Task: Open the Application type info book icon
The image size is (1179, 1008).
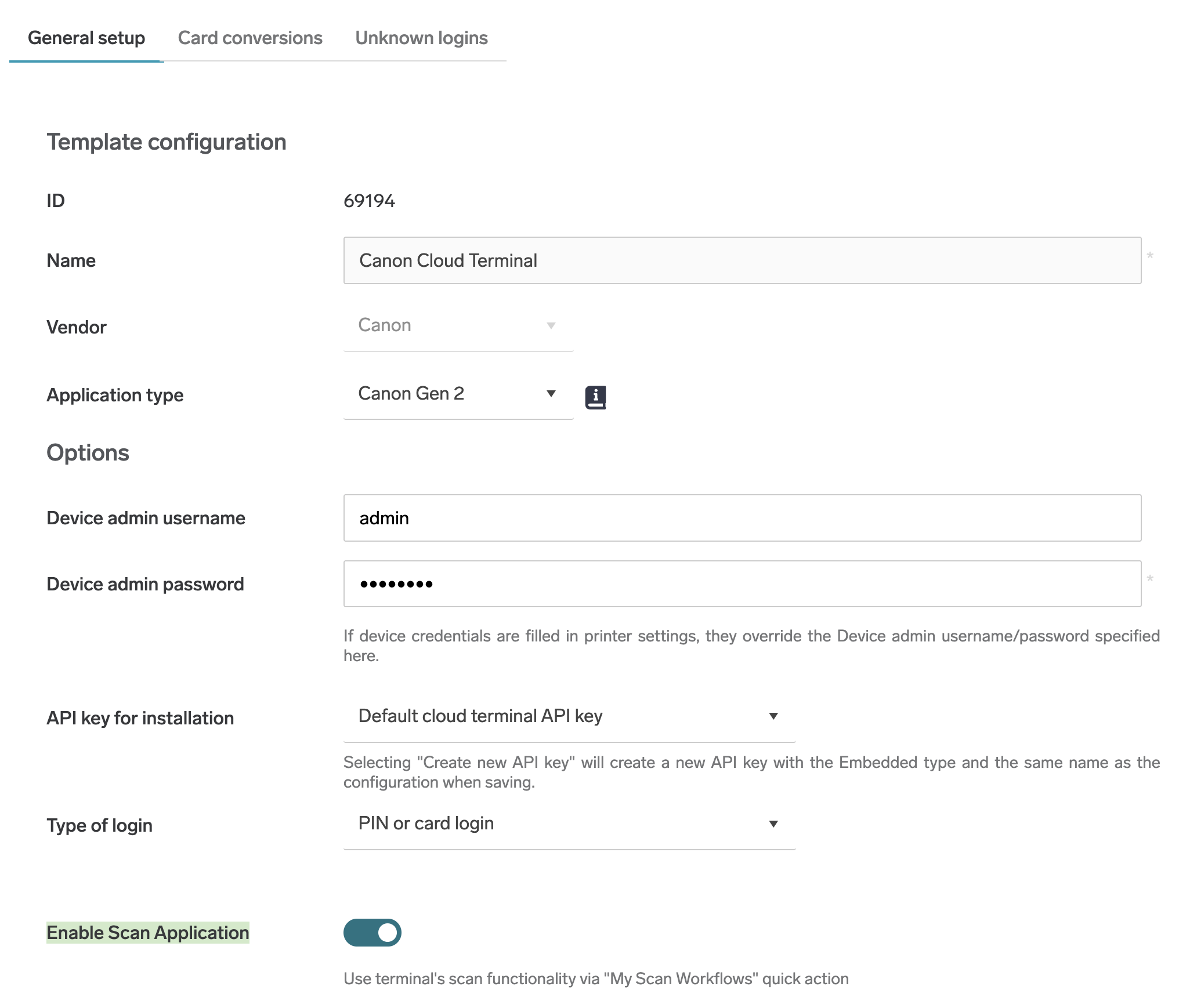Action: point(595,397)
